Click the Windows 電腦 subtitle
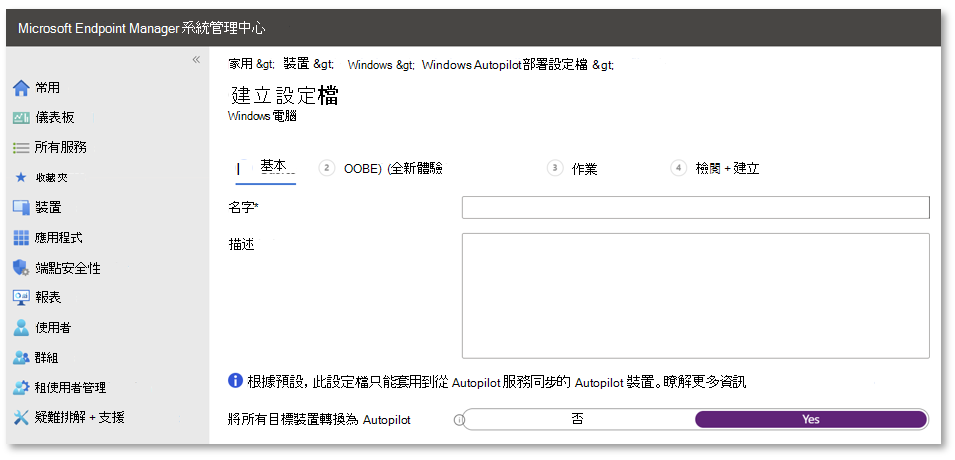Viewport: 955px width, 460px height. pyautogui.click(x=262, y=116)
